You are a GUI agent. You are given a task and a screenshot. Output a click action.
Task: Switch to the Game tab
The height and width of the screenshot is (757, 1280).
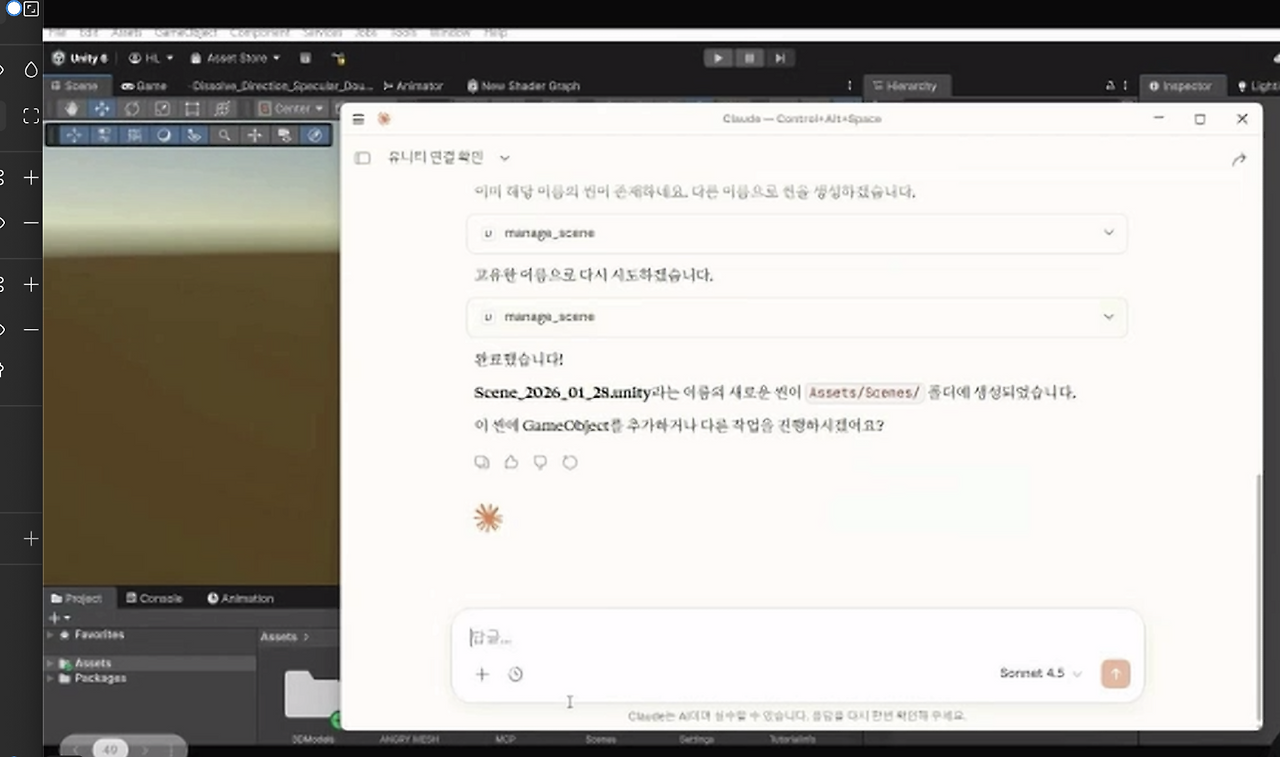tap(144, 86)
